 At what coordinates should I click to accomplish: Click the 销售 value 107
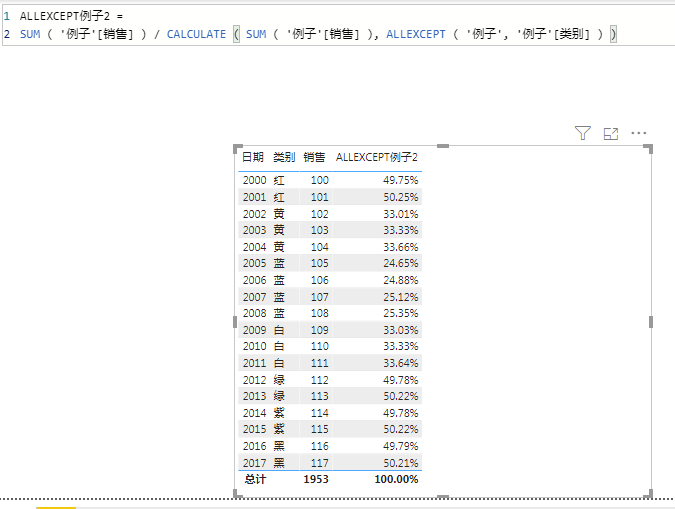coord(319,297)
